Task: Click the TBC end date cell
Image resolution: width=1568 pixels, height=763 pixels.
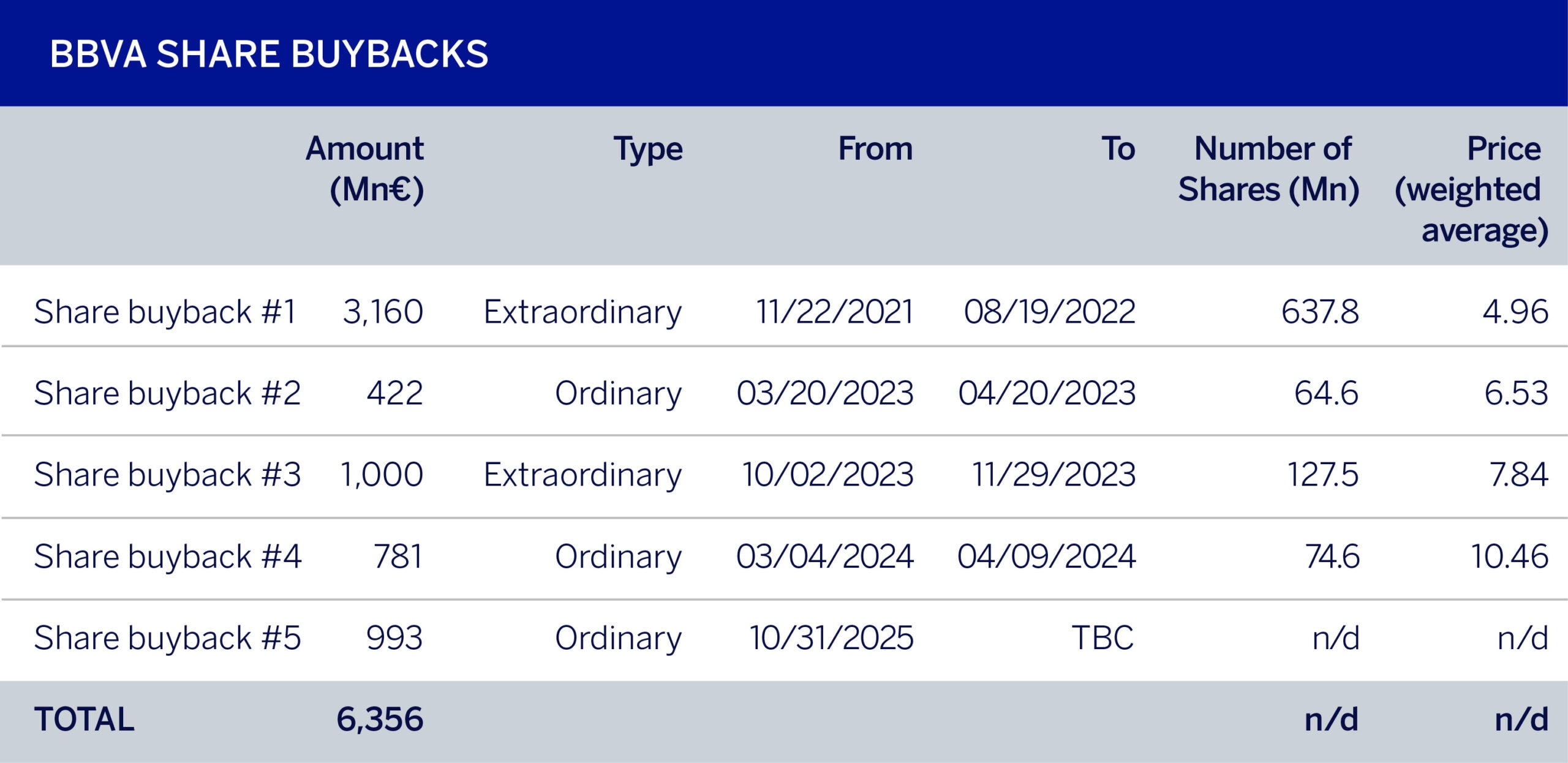Action: click(x=1102, y=638)
